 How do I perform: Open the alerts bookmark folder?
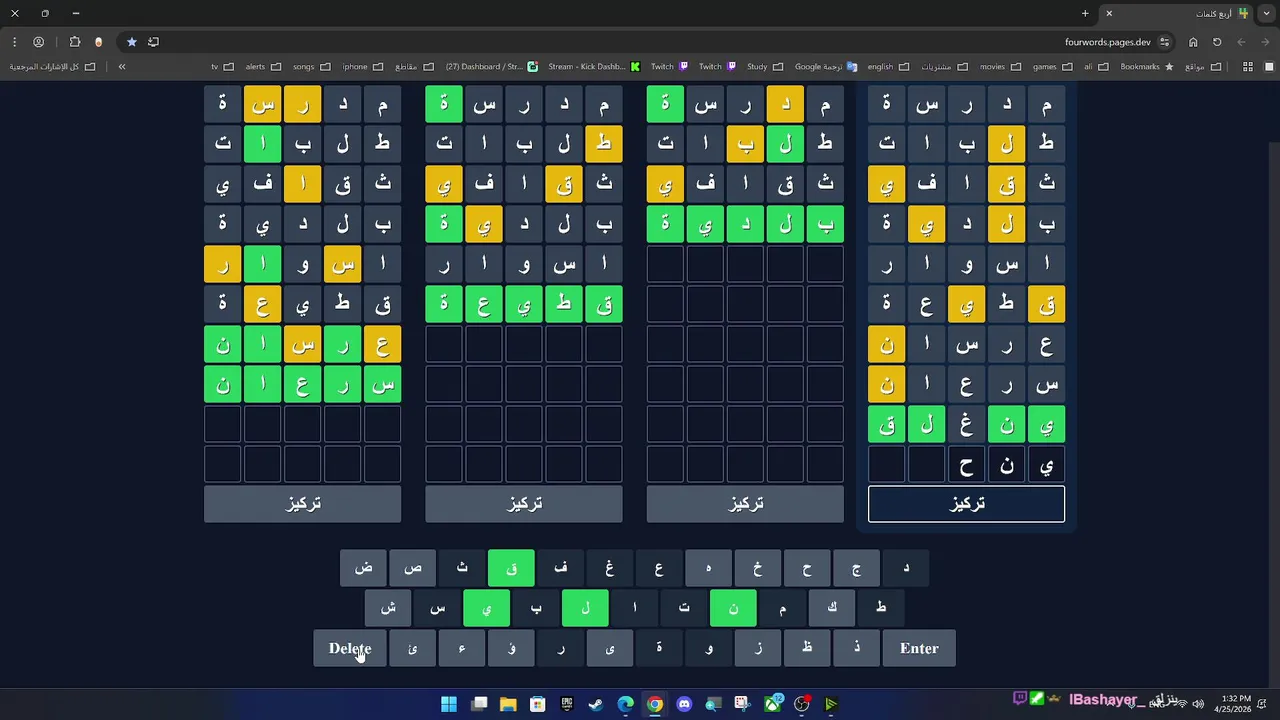[263, 67]
